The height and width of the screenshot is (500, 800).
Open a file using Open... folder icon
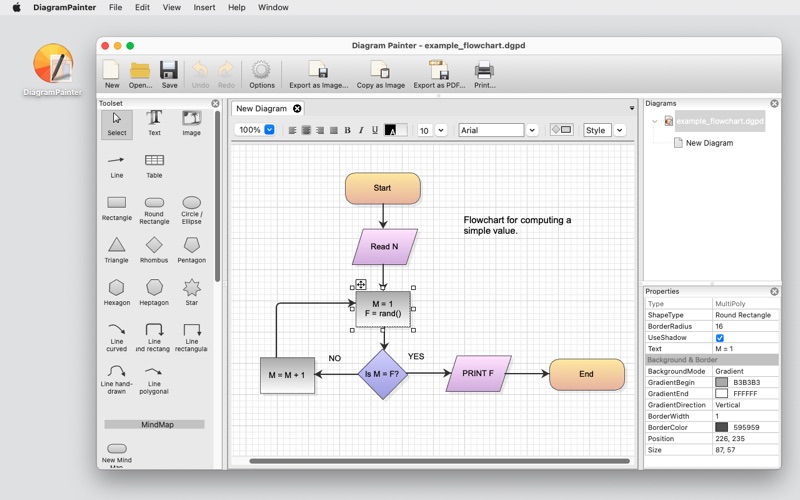(x=140, y=74)
